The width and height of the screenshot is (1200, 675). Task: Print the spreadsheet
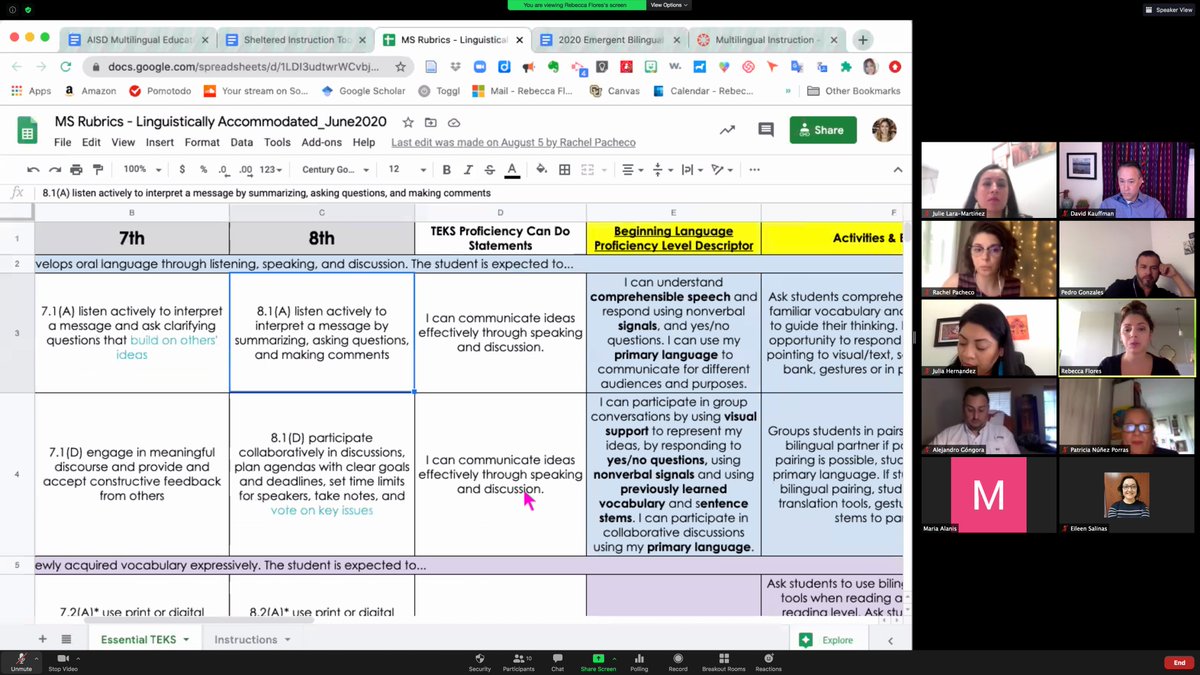point(76,170)
